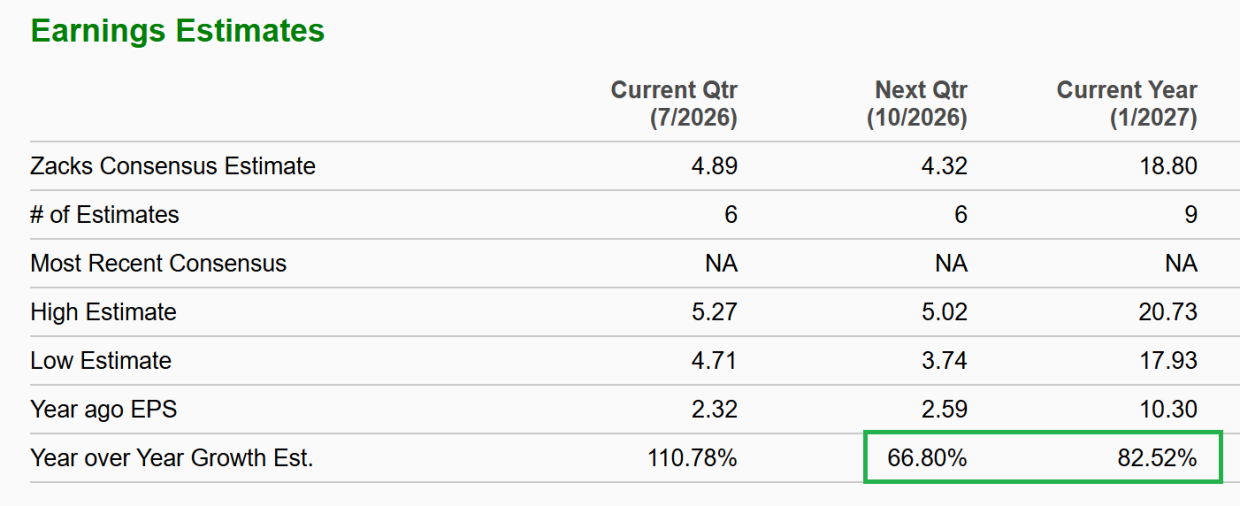1240x506 pixels.
Task: Click the 110.78% growth estimate value
Action: pyautogui.click(x=692, y=459)
